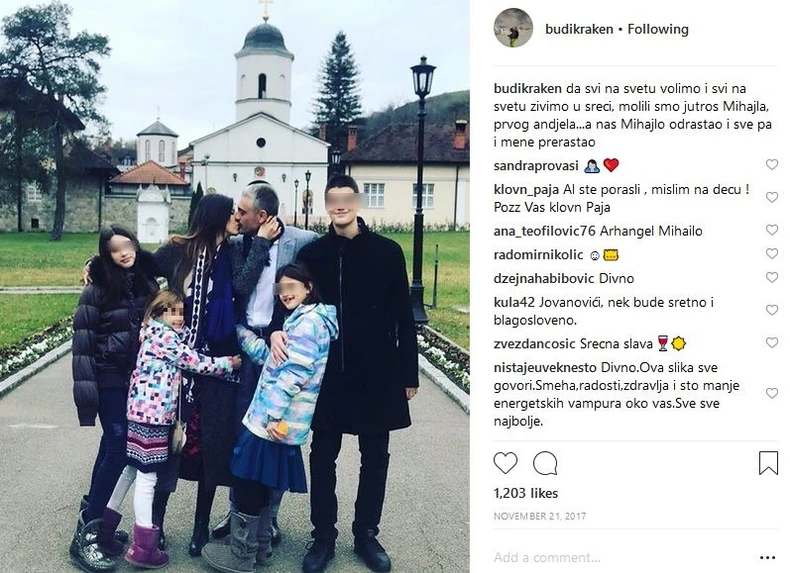The image size is (790, 573).
Task: Focus the Add a comment field
Action: point(622,557)
